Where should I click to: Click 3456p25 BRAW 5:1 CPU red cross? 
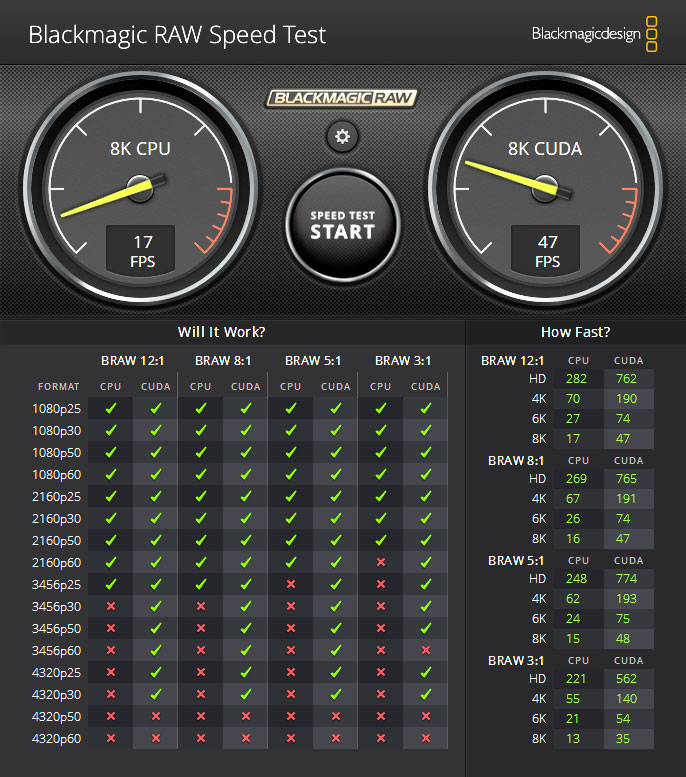pyautogui.click(x=290, y=584)
